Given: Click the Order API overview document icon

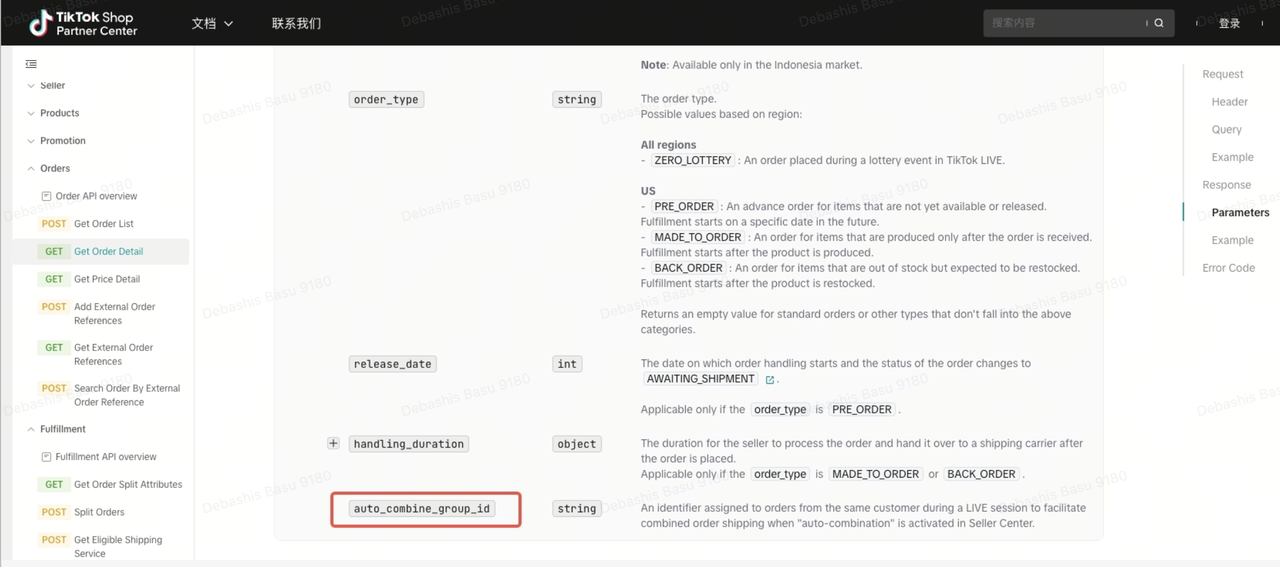Looking at the screenshot, I should [46, 196].
